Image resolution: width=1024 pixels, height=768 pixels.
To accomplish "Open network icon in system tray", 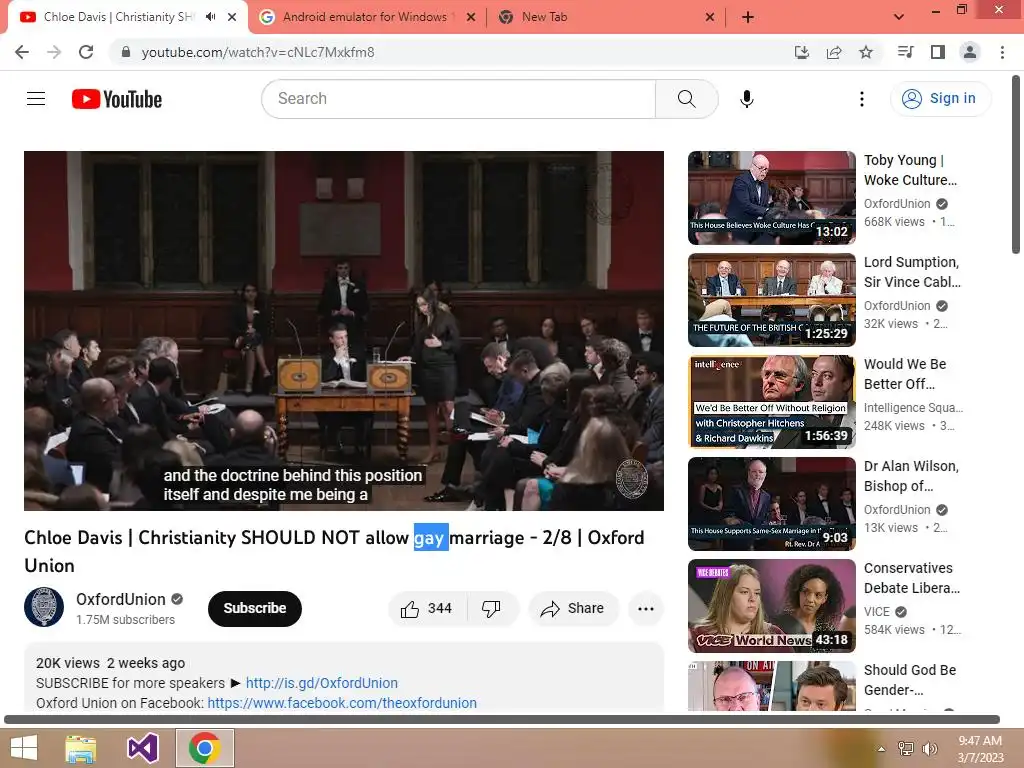I will pos(905,748).
